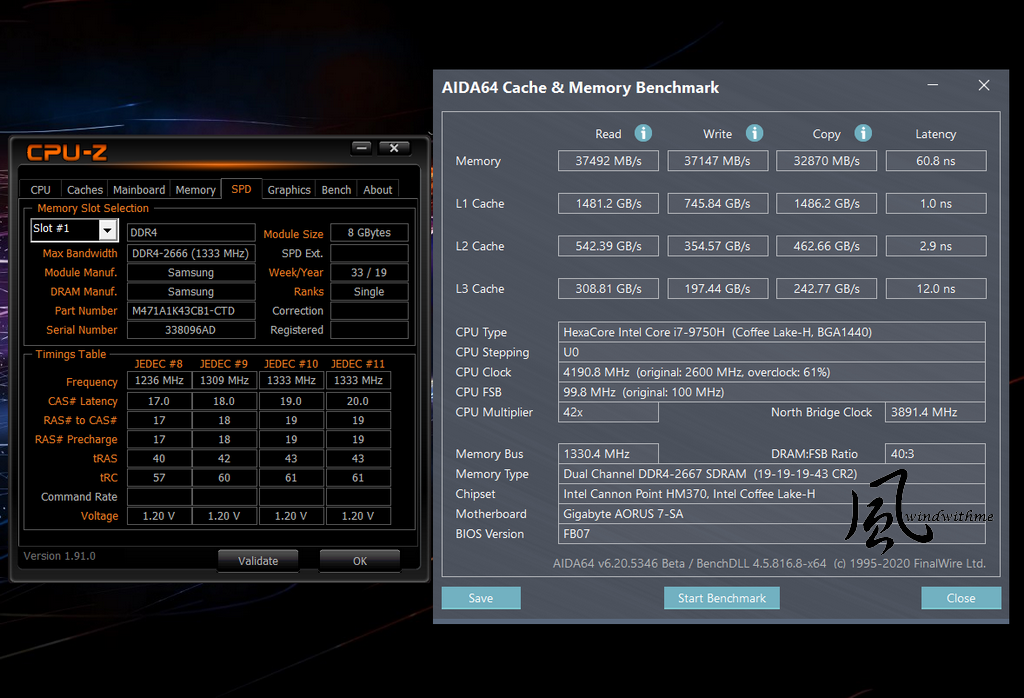Screen dimensions: 1024x698
Task: Click the CPU Type field showing i7-9750H
Action: click(771, 332)
